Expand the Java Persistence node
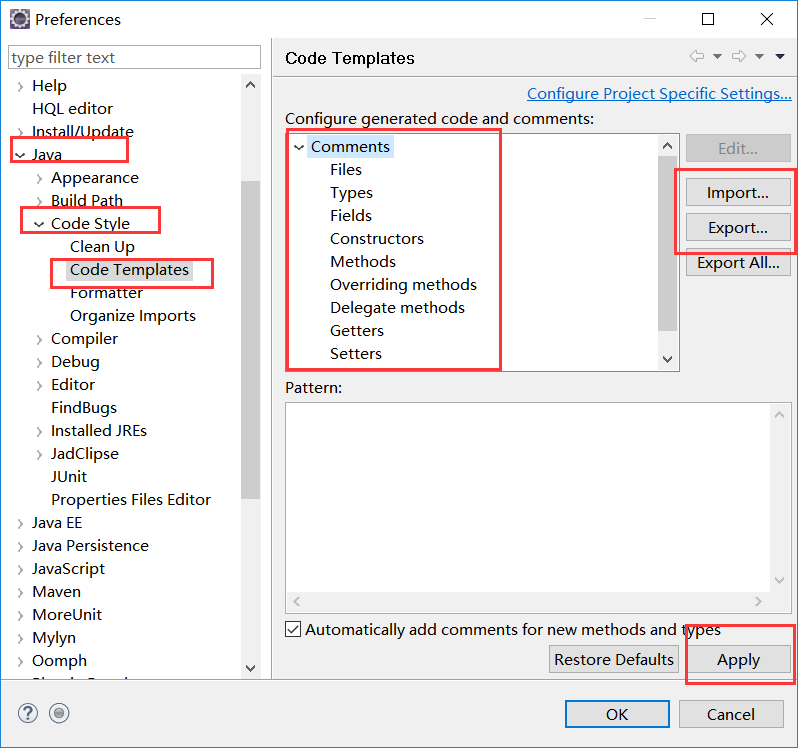The width and height of the screenshot is (798, 748). [20, 546]
